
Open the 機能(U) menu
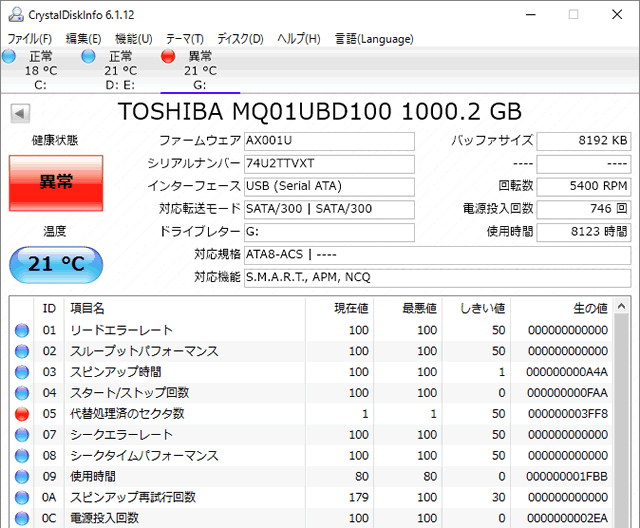point(134,39)
